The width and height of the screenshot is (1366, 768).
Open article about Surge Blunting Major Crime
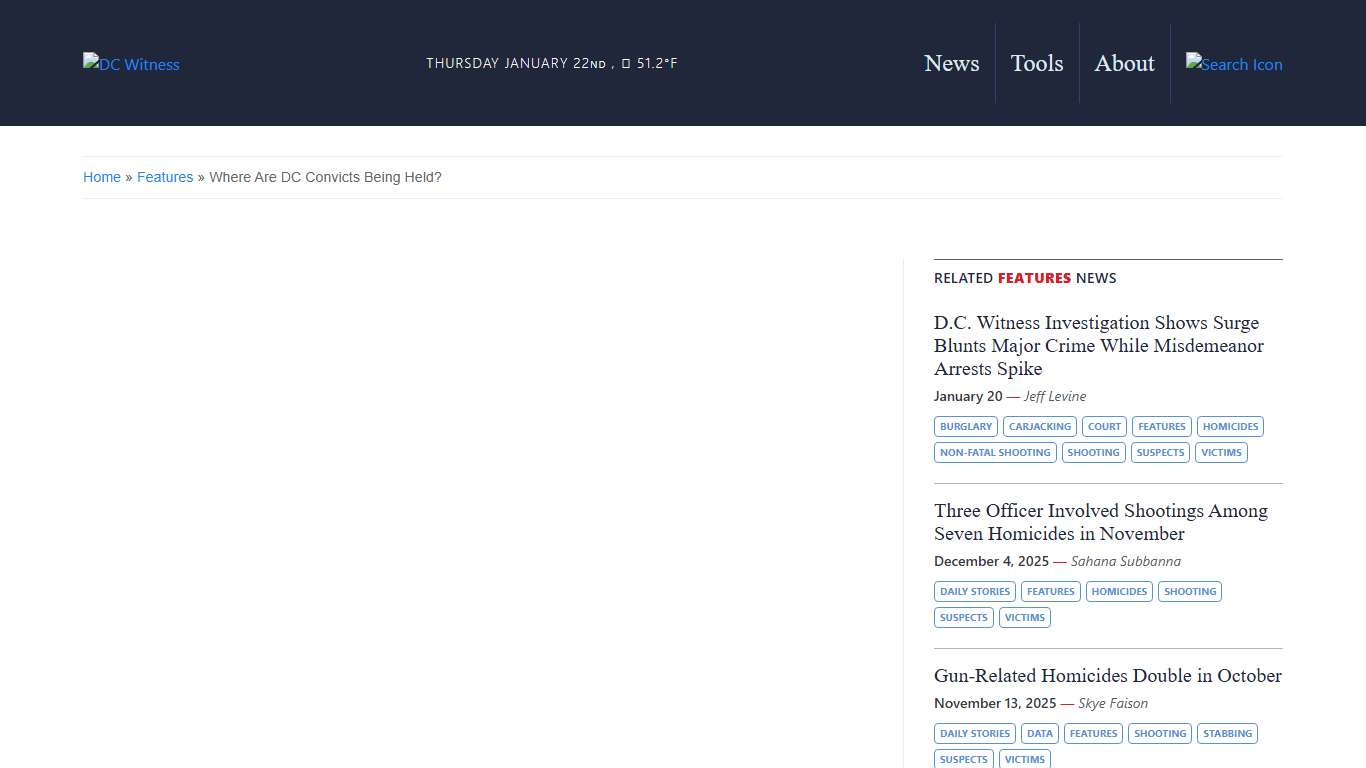click(x=1098, y=346)
